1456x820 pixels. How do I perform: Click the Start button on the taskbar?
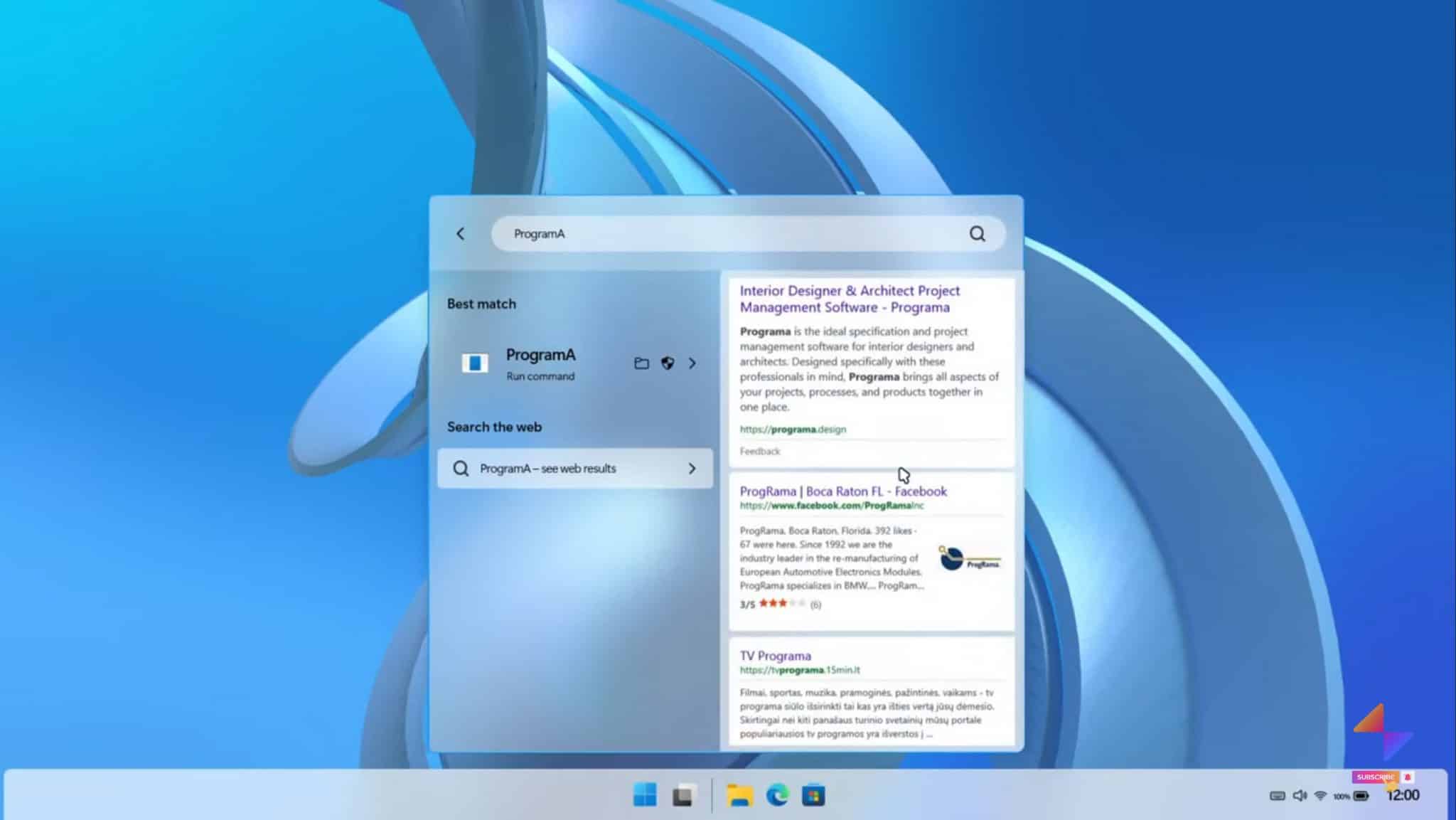pos(646,794)
